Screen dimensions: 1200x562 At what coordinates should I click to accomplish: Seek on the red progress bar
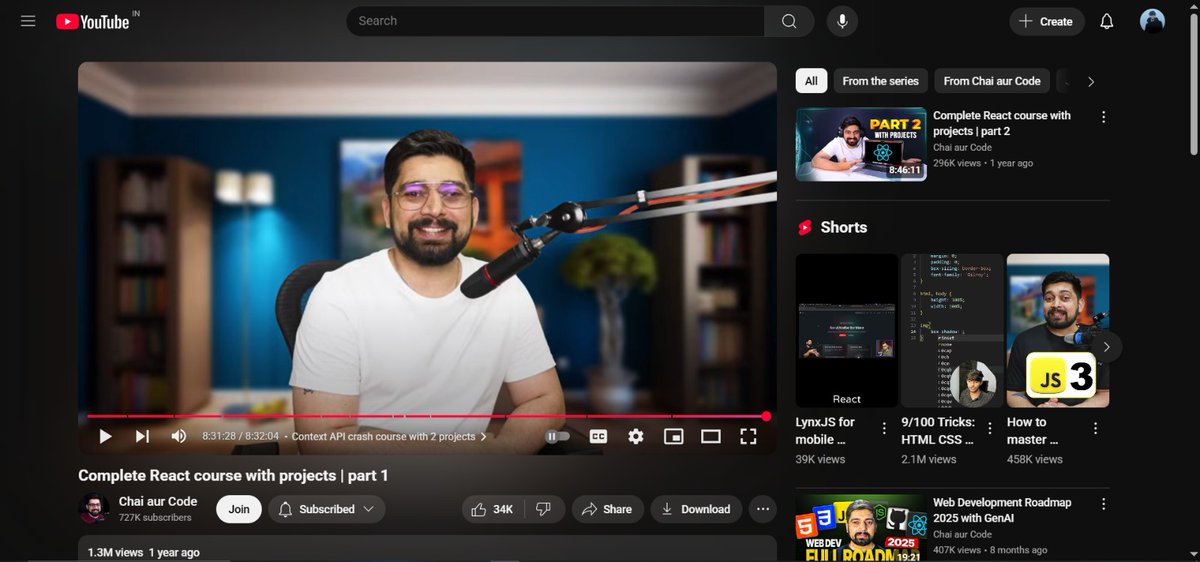click(x=427, y=416)
